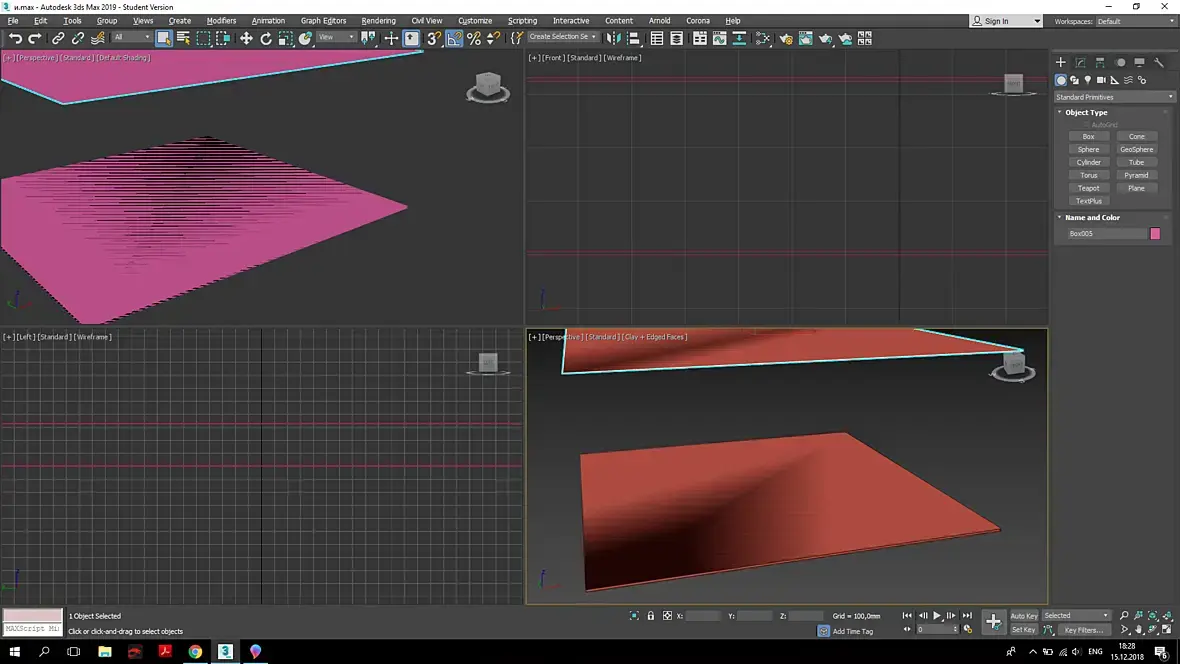
Task: Toggle Angle Snap in the toolbar
Action: tap(454, 38)
